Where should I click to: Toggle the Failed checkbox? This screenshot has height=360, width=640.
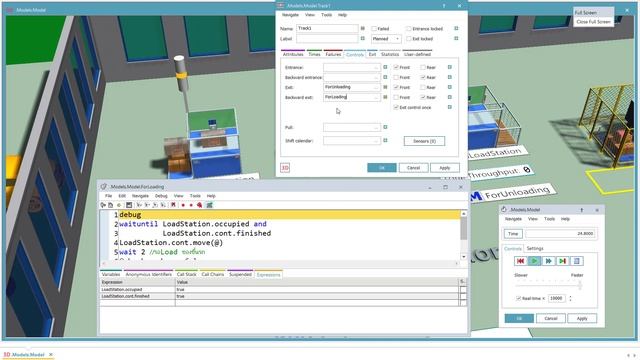coord(373,29)
